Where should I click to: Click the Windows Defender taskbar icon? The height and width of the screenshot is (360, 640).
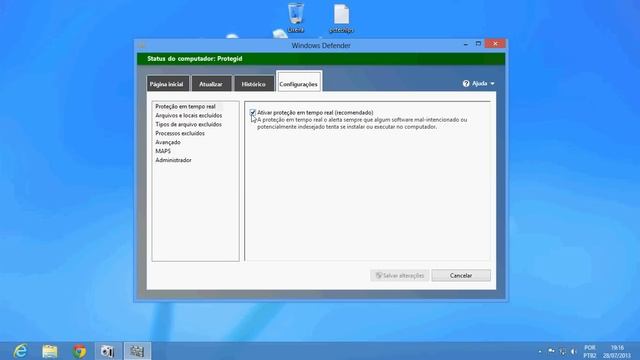tap(137, 351)
